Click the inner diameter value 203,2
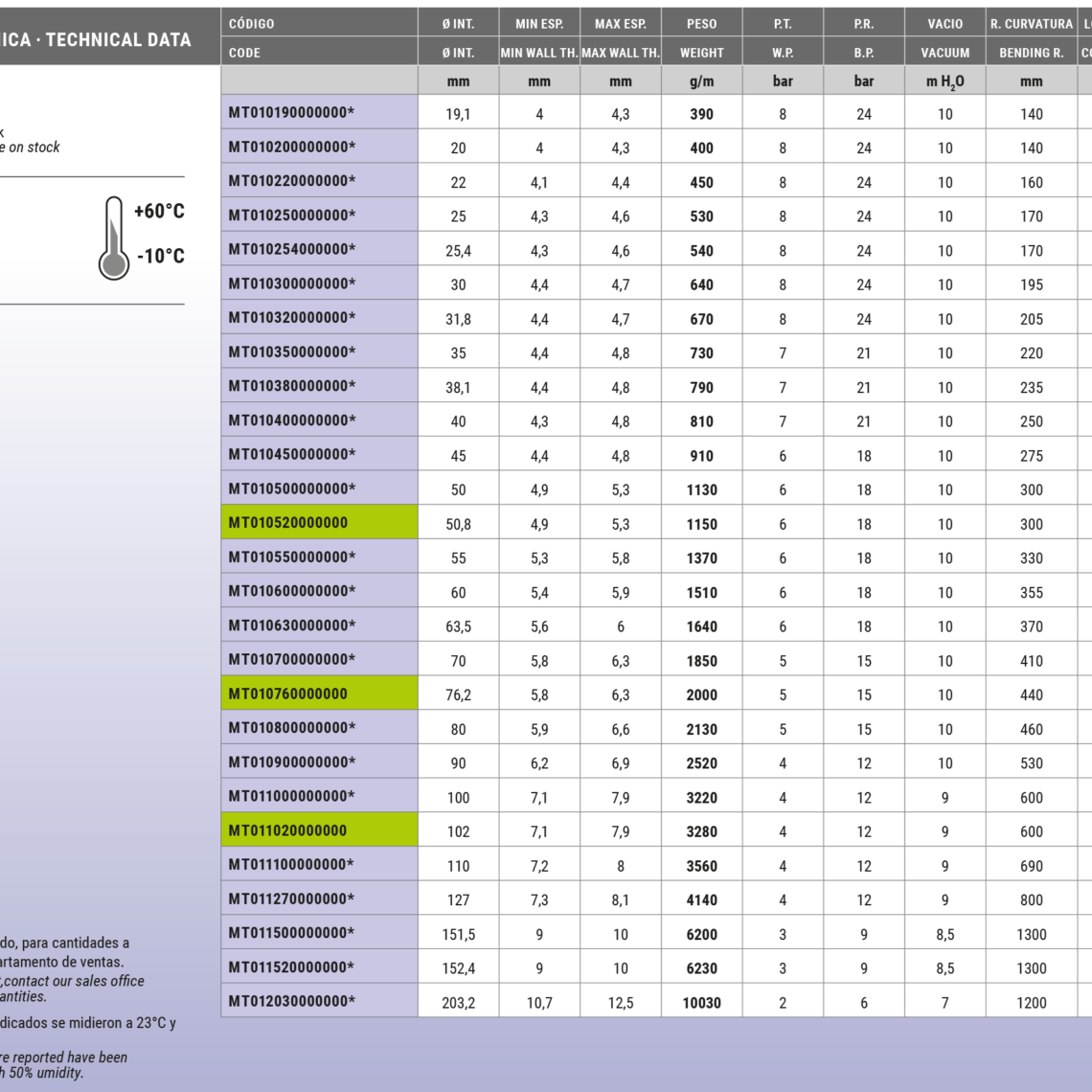 point(458,1003)
